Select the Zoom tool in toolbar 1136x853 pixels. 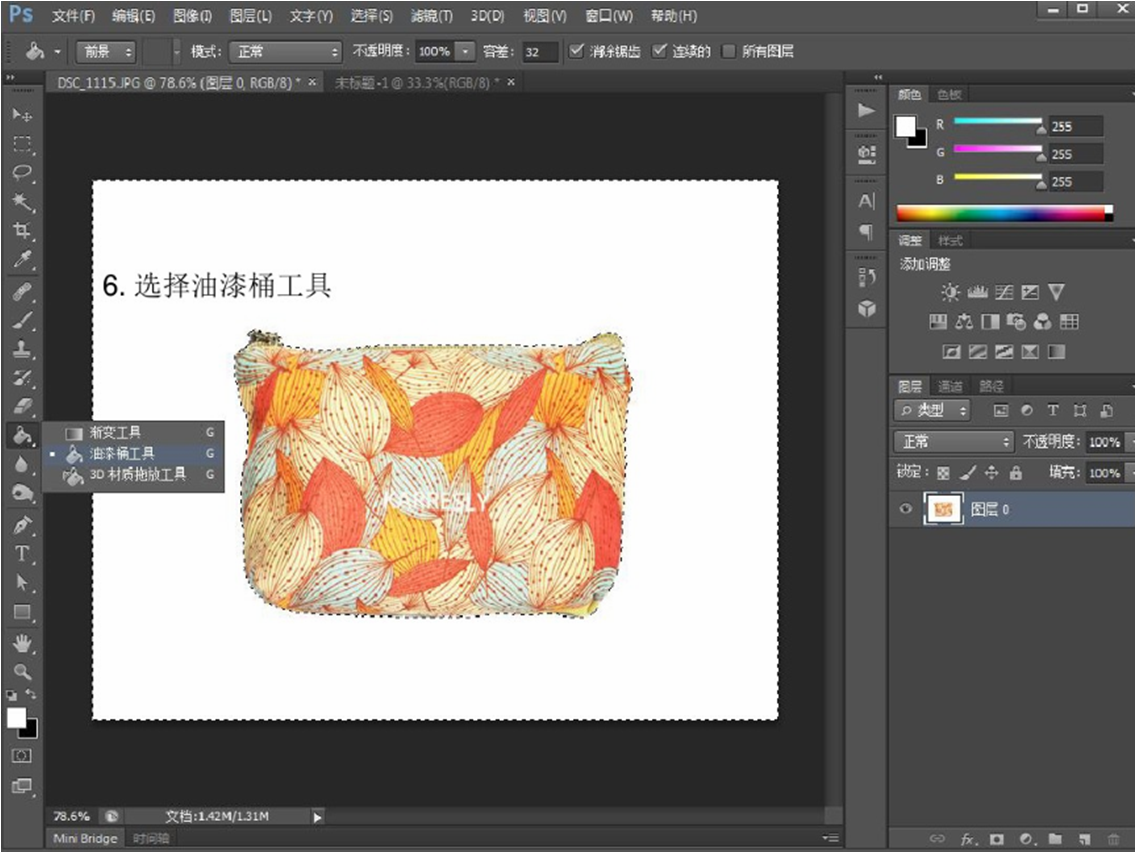click(22, 672)
